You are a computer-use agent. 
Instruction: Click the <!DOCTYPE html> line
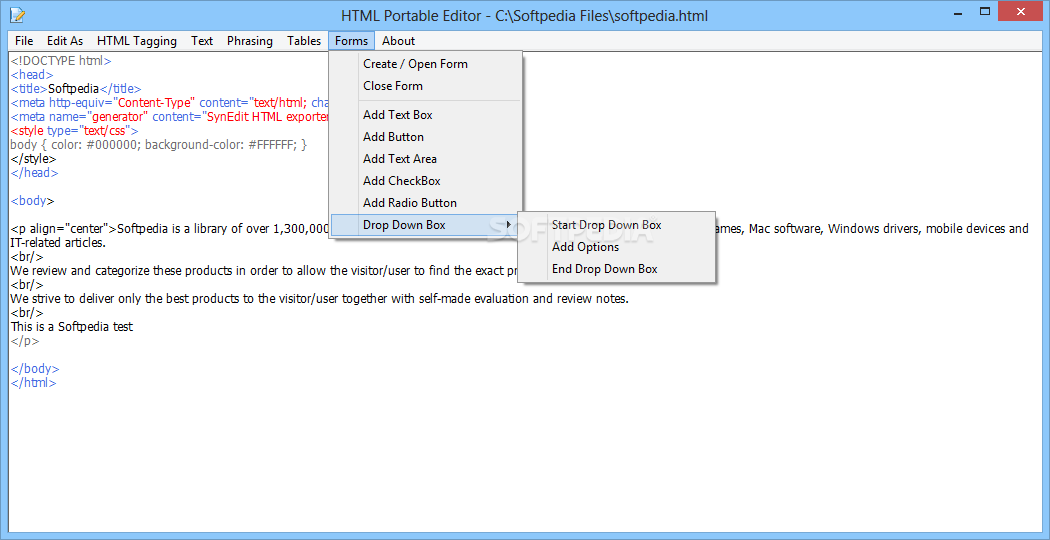[x=61, y=60]
